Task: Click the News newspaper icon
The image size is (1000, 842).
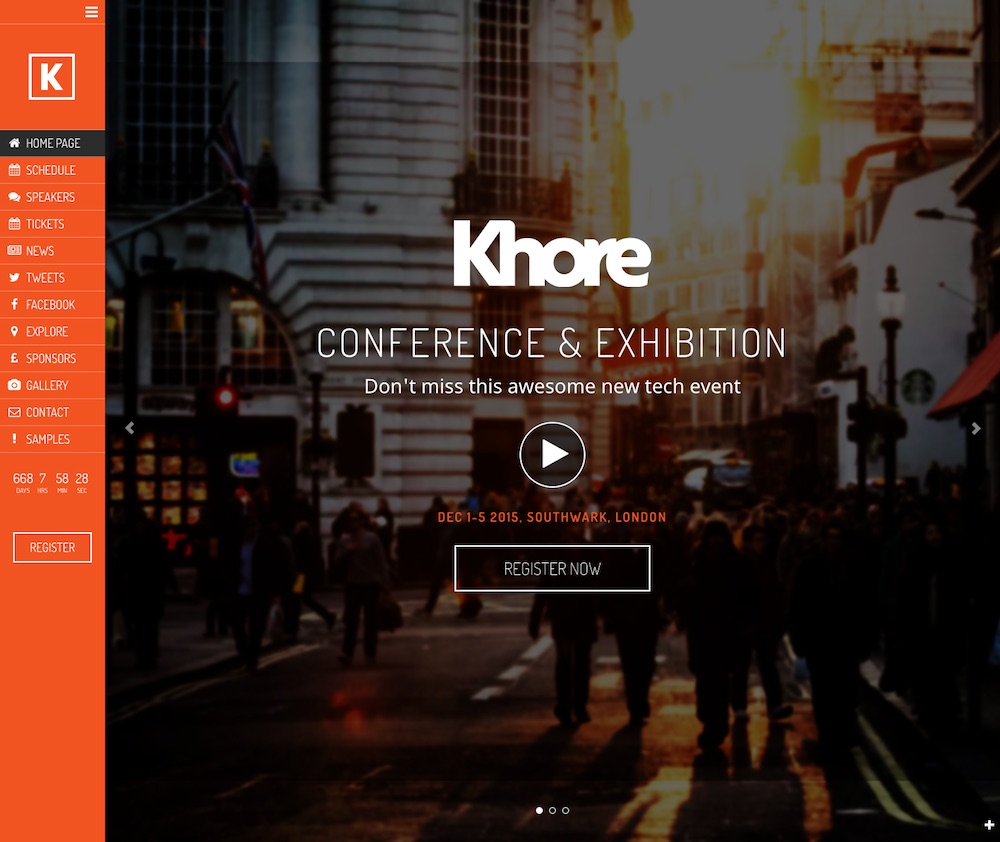Action: (14, 251)
